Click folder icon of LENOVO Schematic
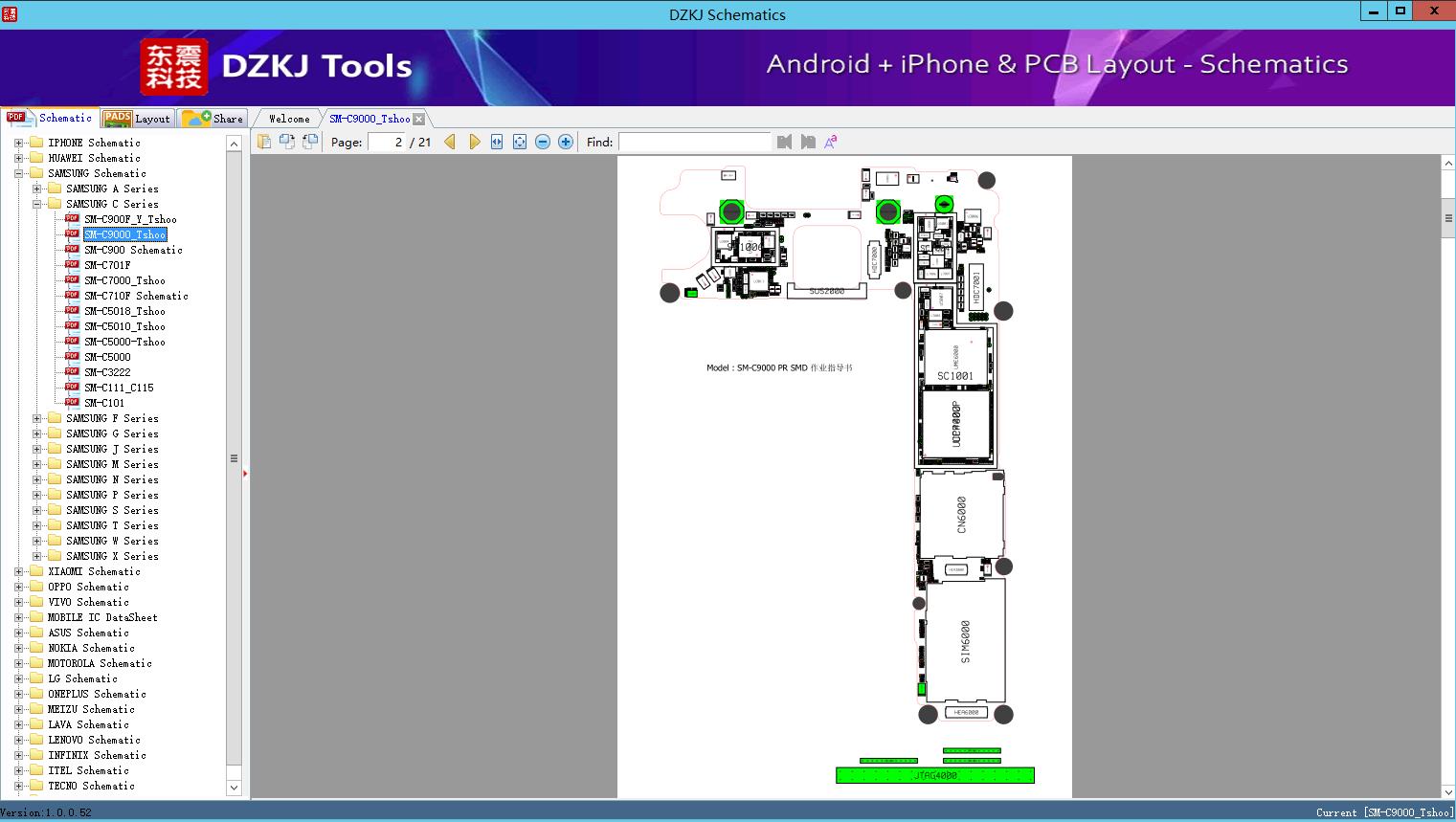 [x=36, y=740]
